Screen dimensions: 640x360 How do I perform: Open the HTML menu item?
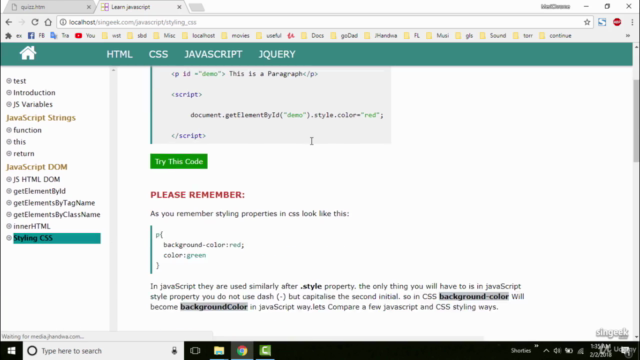click(120, 54)
